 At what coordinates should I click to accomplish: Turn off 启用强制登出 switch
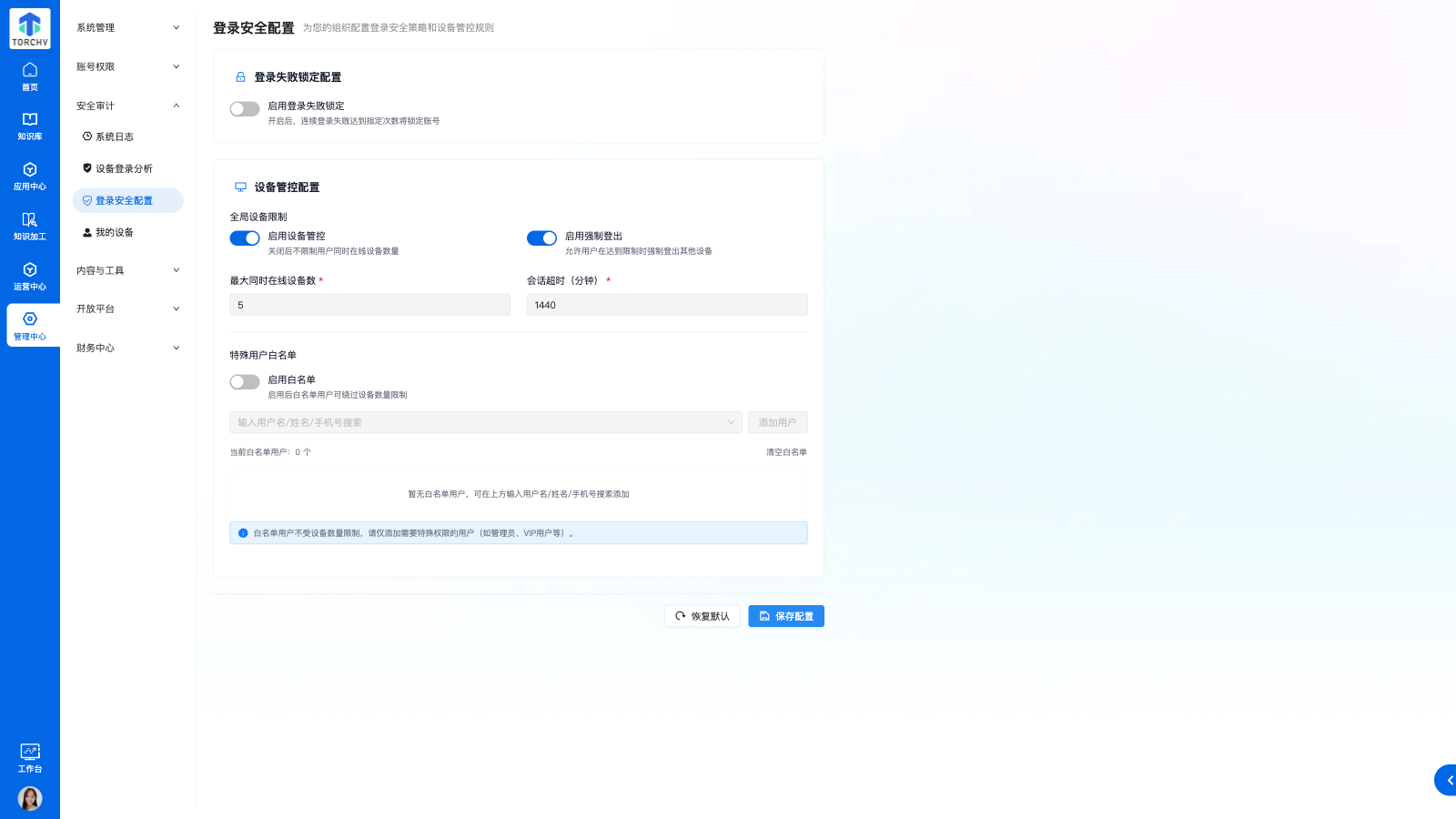pyautogui.click(x=541, y=238)
